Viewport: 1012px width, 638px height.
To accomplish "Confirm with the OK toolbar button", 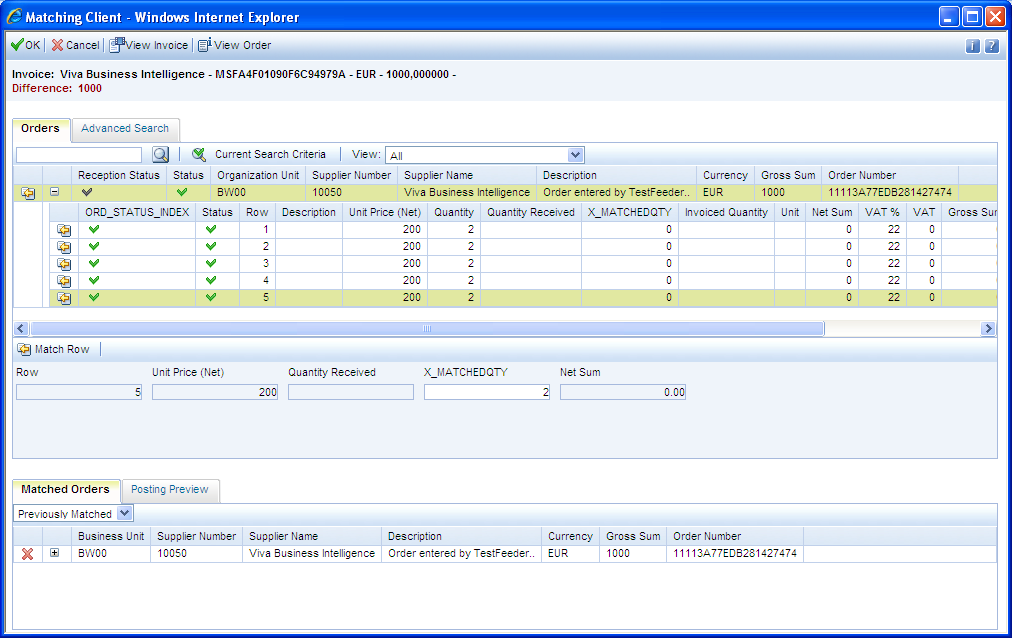I will (x=26, y=45).
